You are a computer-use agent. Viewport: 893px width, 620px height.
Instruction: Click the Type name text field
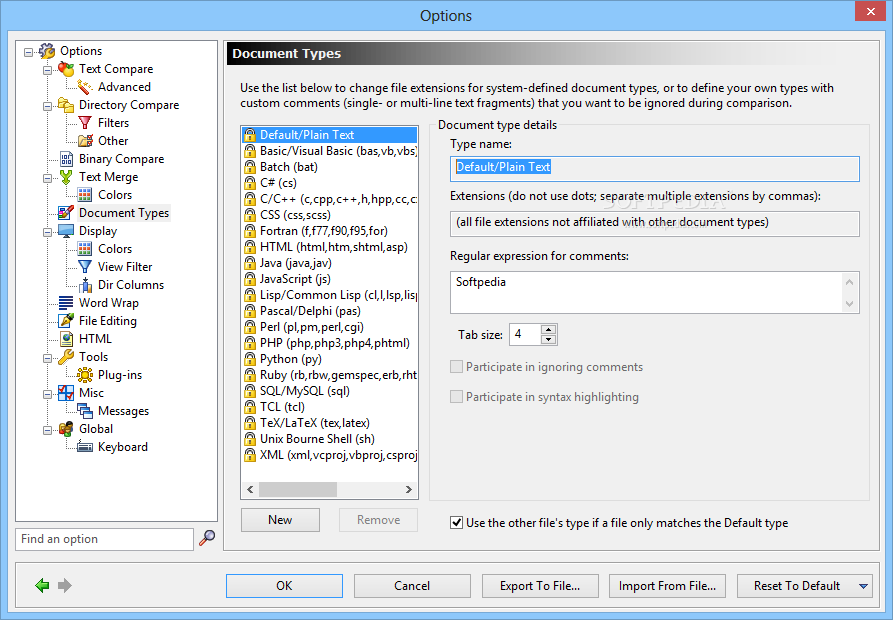point(654,169)
